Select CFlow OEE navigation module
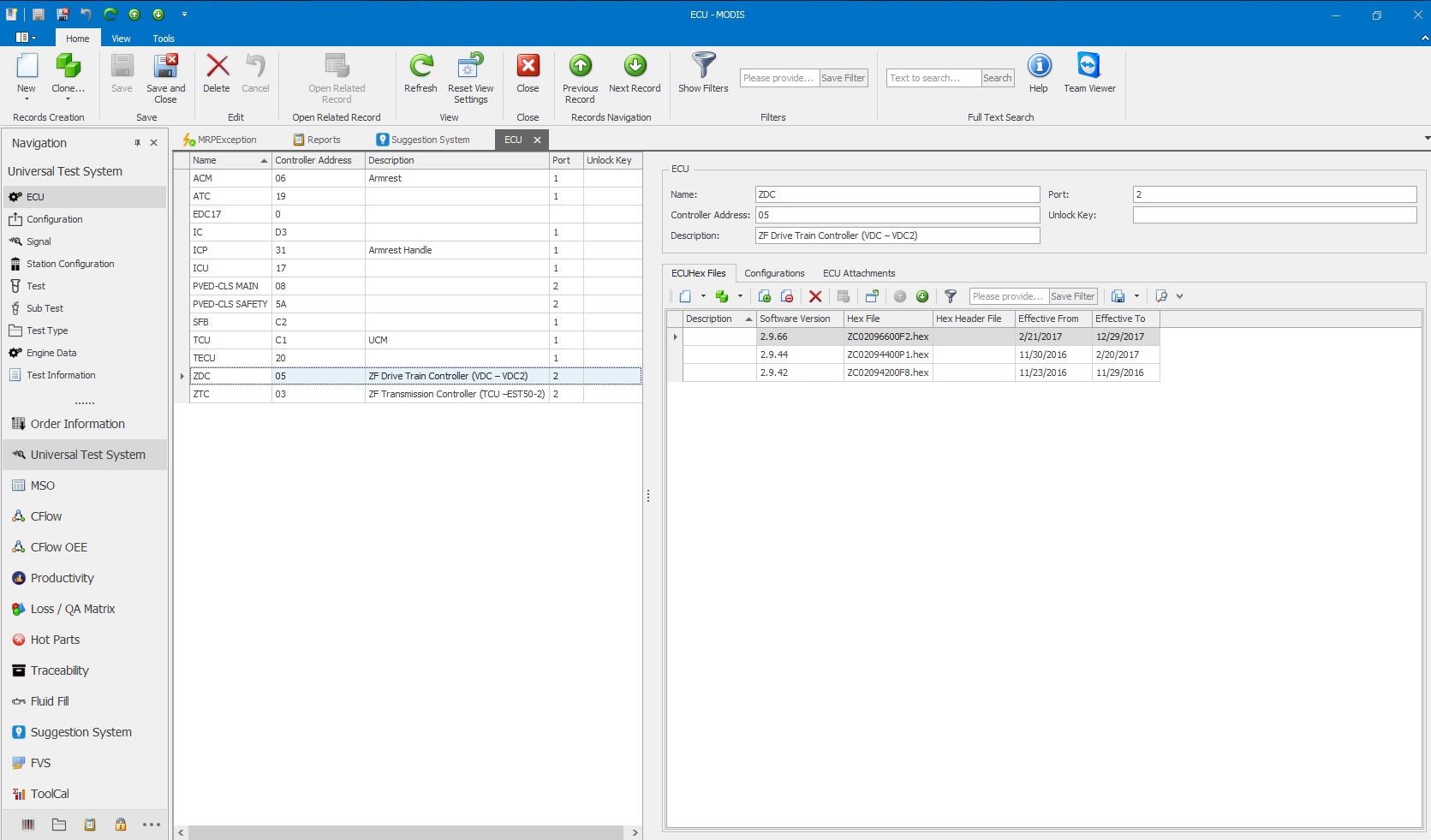 85,547
